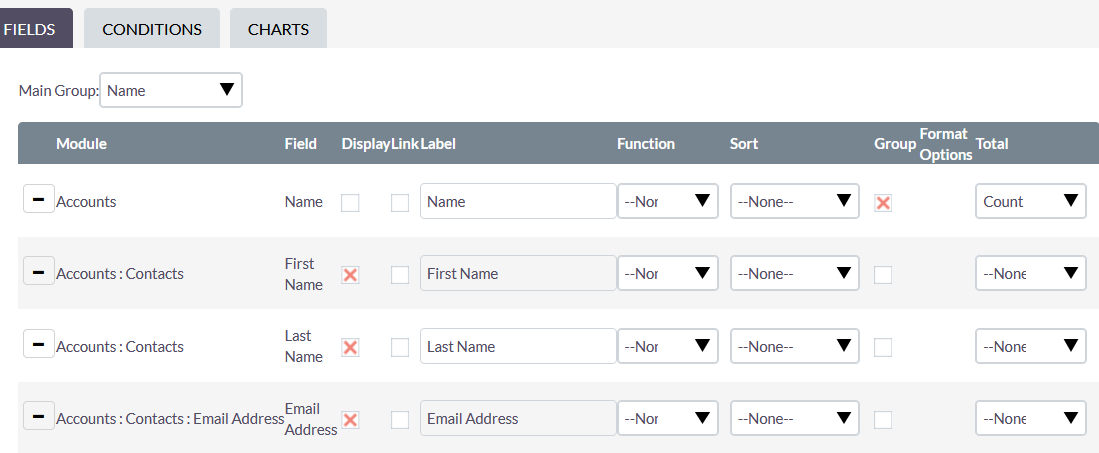This screenshot has height=453, width=1099.
Task: Open Total dropdown for Email Address row
Action: (x=1030, y=418)
